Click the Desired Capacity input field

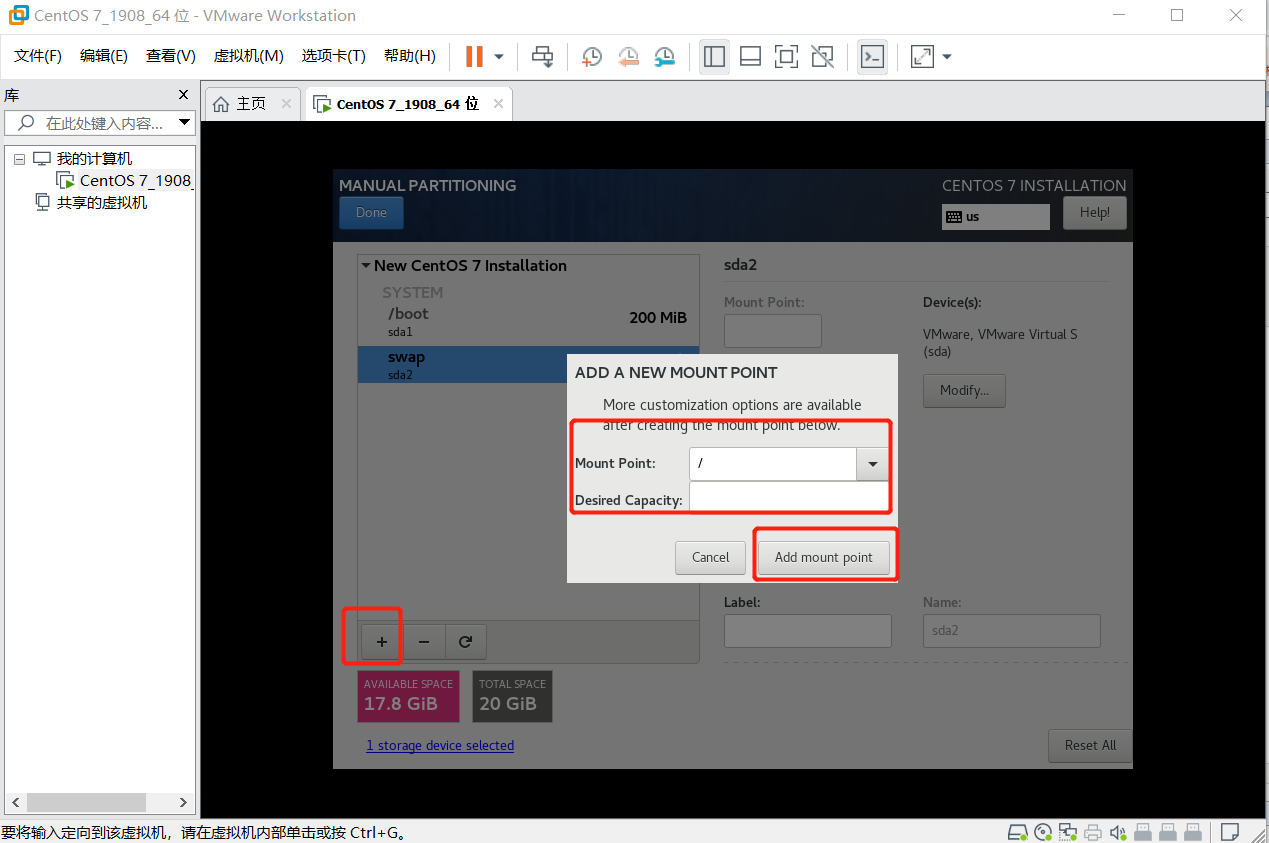pos(788,497)
